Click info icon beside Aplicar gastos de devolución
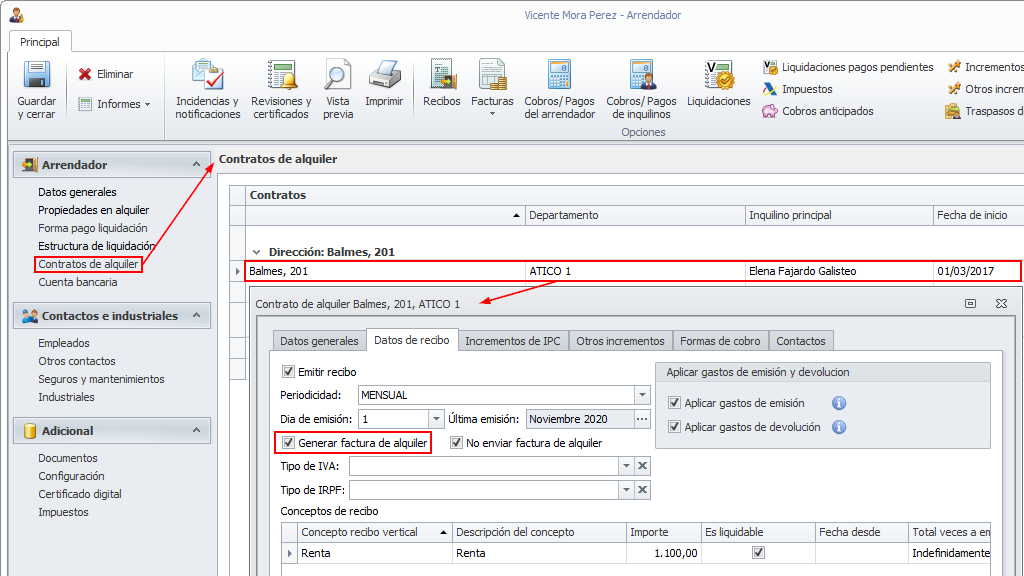 coord(839,427)
